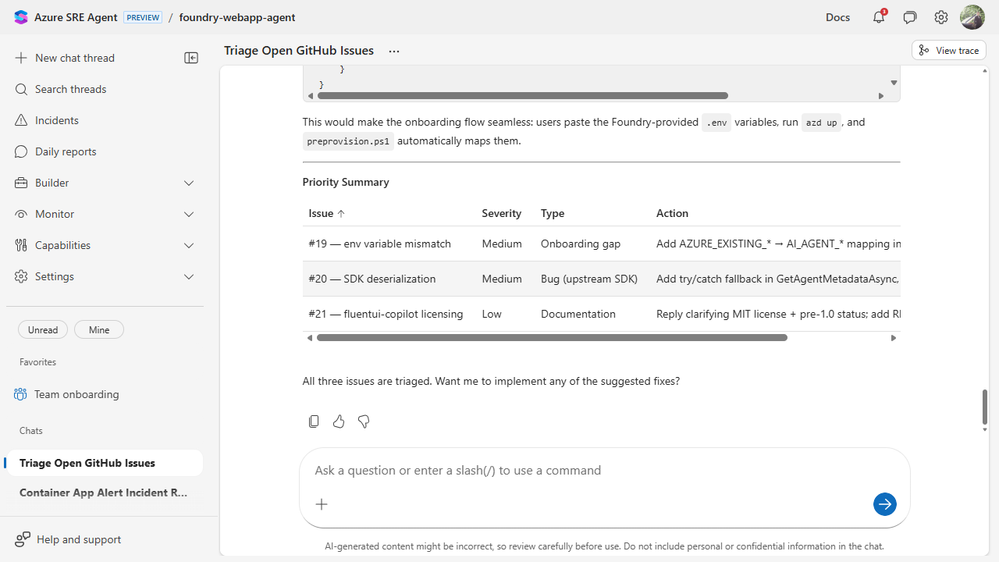Add attachment with plus icon
The height and width of the screenshot is (562, 999).
[x=322, y=504]
